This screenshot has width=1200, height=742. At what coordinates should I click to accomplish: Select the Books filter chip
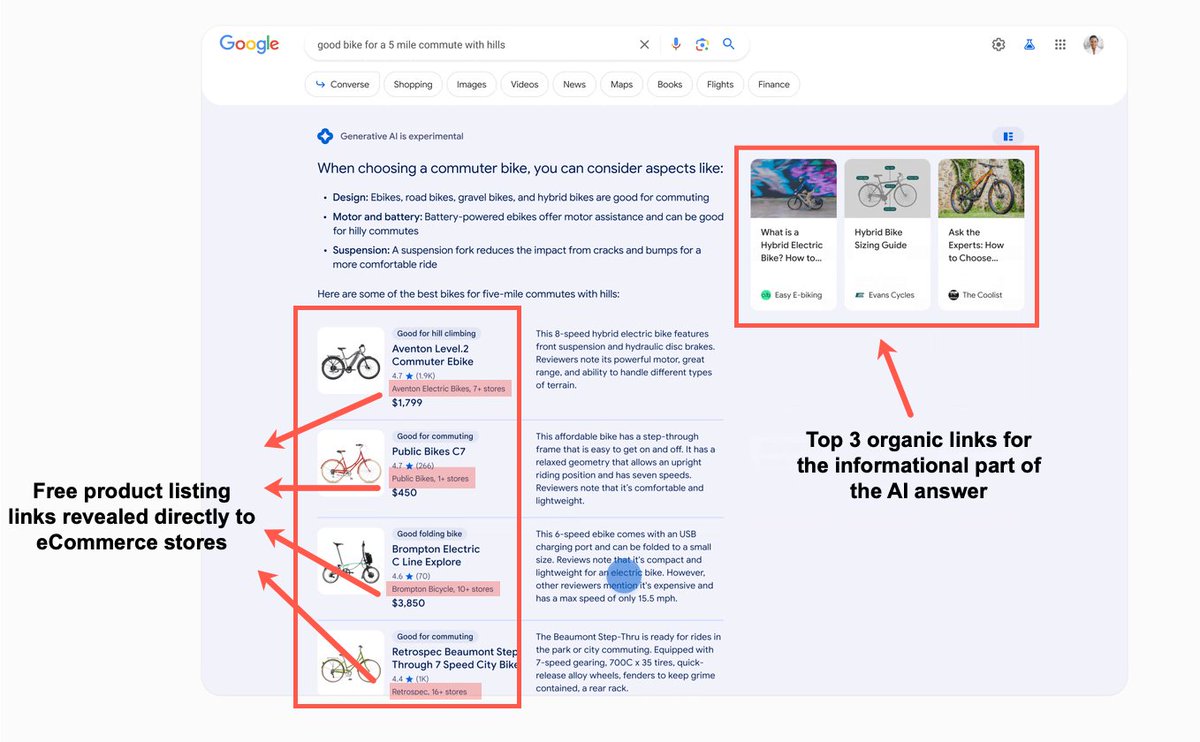(x=670, y=84)
